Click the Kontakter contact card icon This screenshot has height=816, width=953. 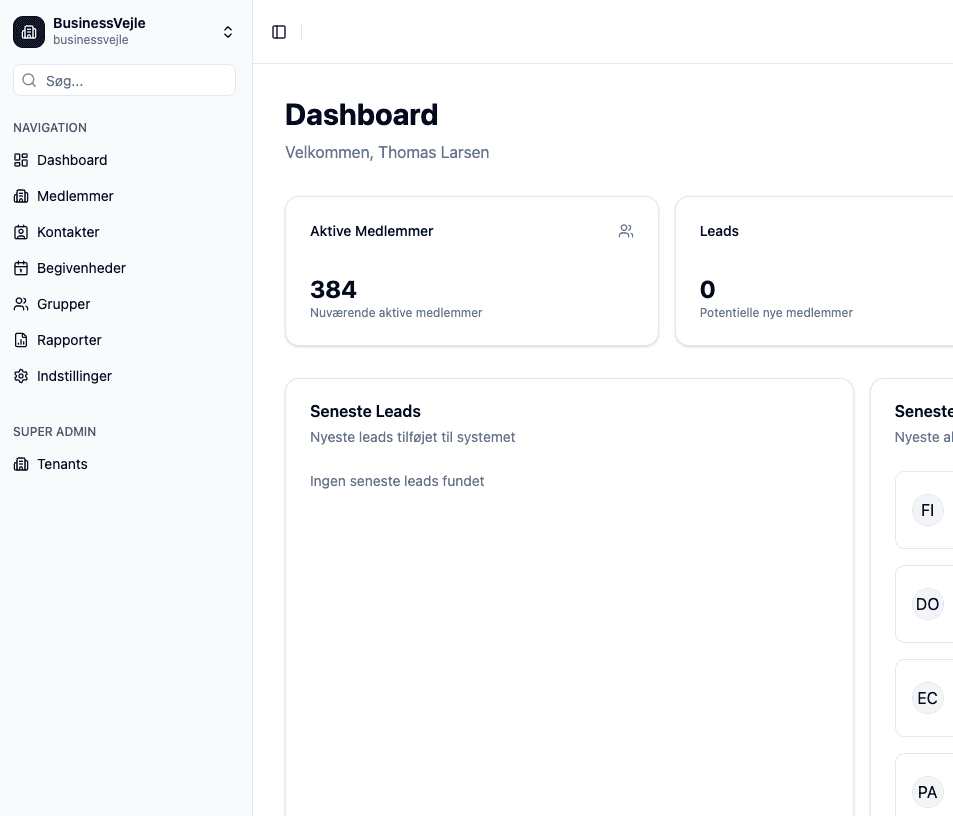click(21, 232)
